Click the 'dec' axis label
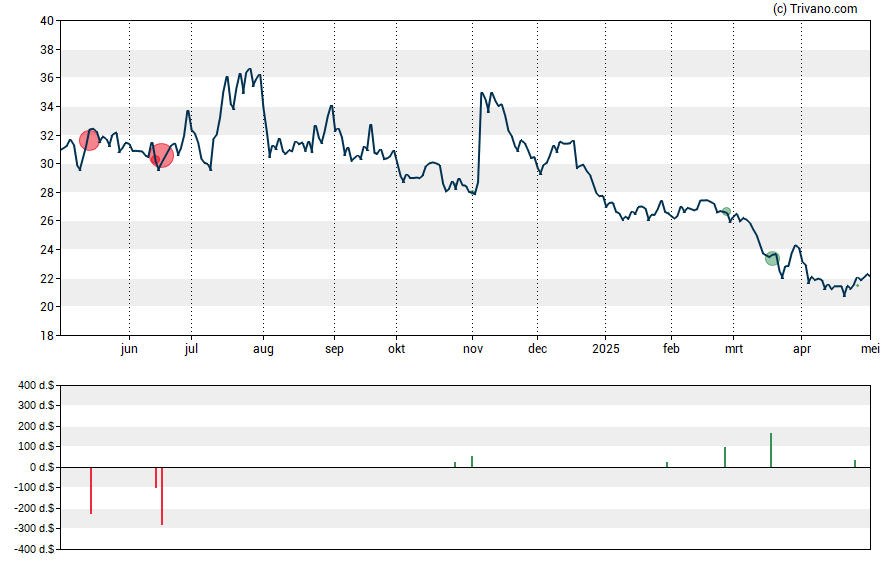This screenshot has height=565, width=888. click(x=537, y=349)
